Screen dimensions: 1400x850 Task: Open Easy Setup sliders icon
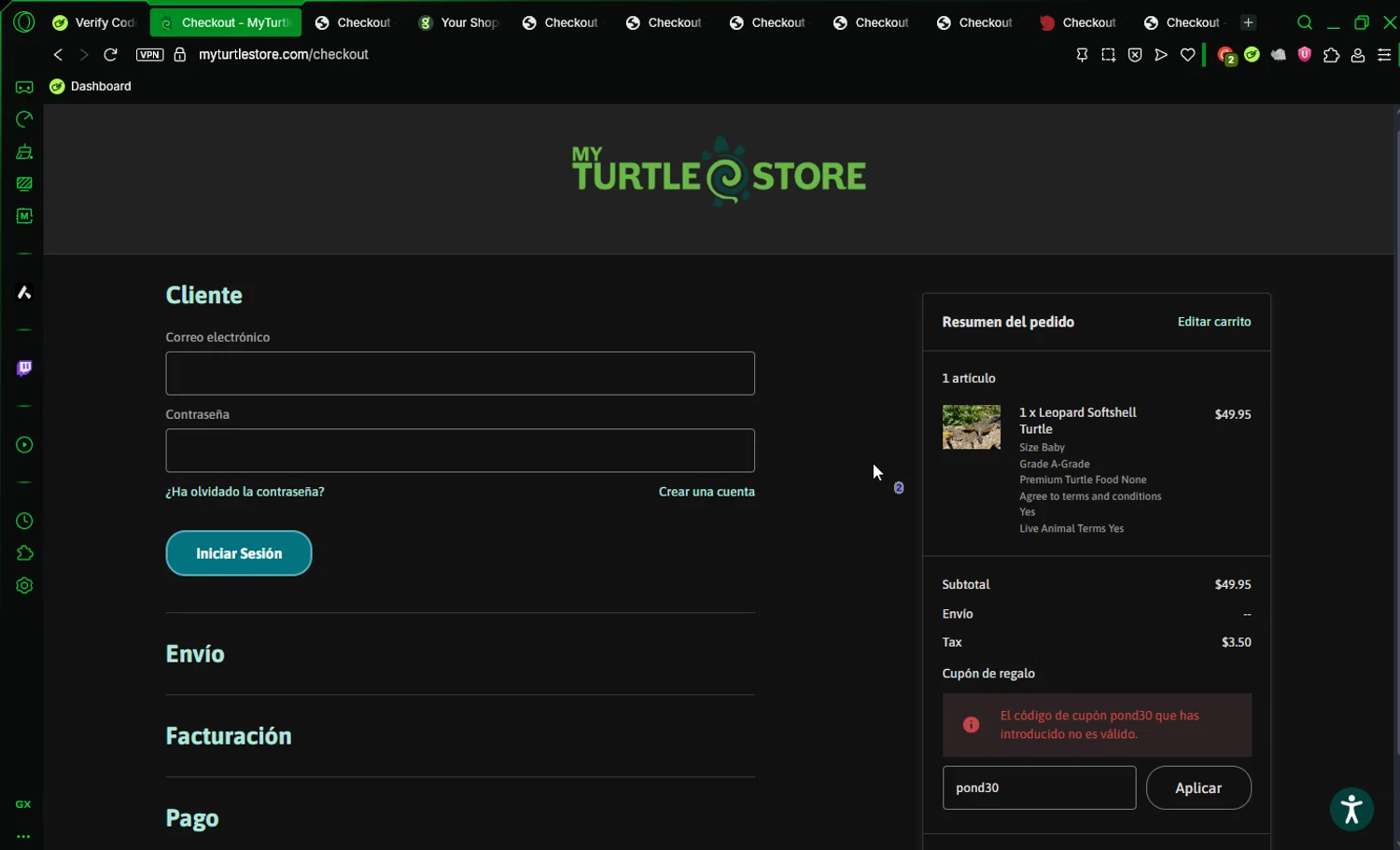click(1384, 55)
